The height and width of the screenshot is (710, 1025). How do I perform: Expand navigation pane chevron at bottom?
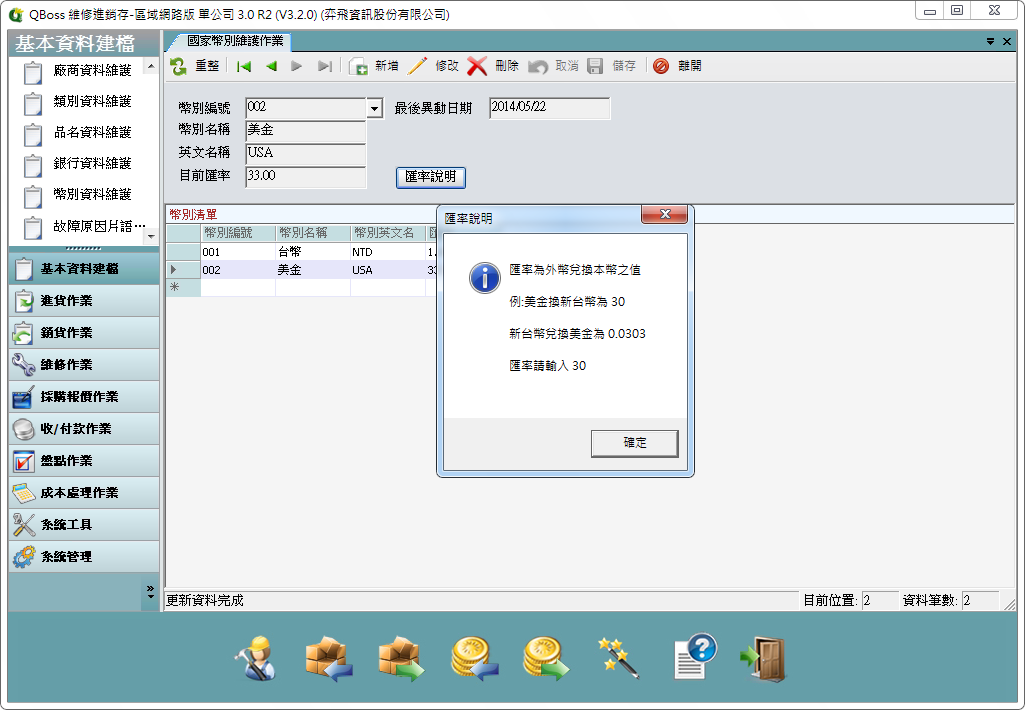pyautogui.click(x=150, y=592)
